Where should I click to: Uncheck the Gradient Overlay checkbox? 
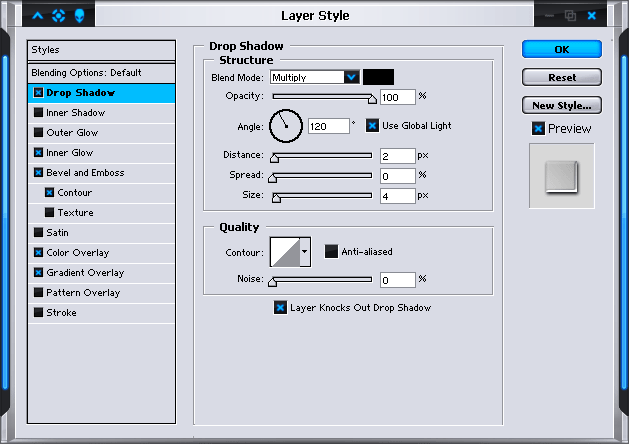pos(38,272)
